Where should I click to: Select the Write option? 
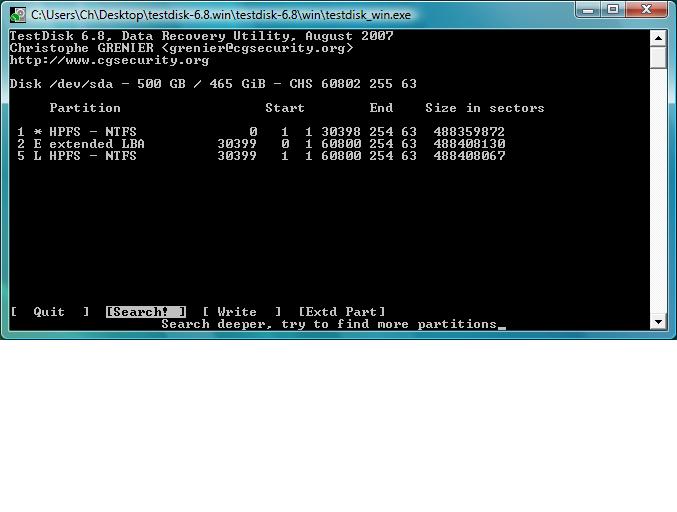coord(242,311)
